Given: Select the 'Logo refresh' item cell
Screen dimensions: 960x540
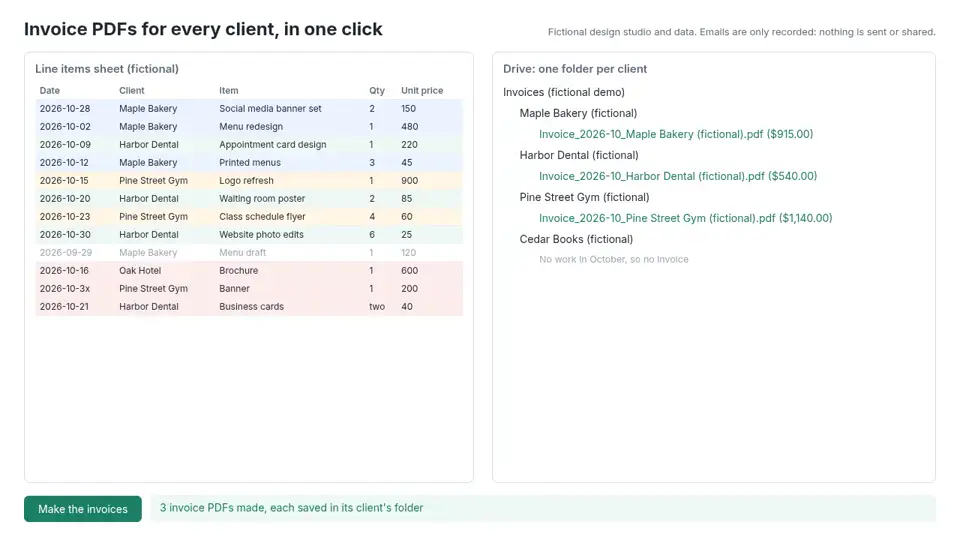Looking at the screenshot, I should pyautogui.click(x=246, y=181).
